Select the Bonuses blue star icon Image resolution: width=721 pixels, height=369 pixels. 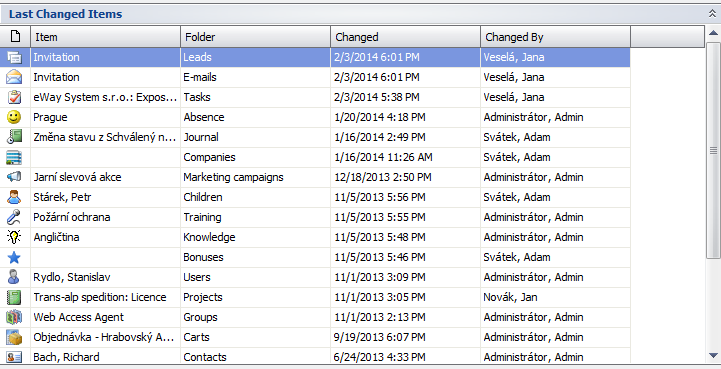tap(14, 257)
